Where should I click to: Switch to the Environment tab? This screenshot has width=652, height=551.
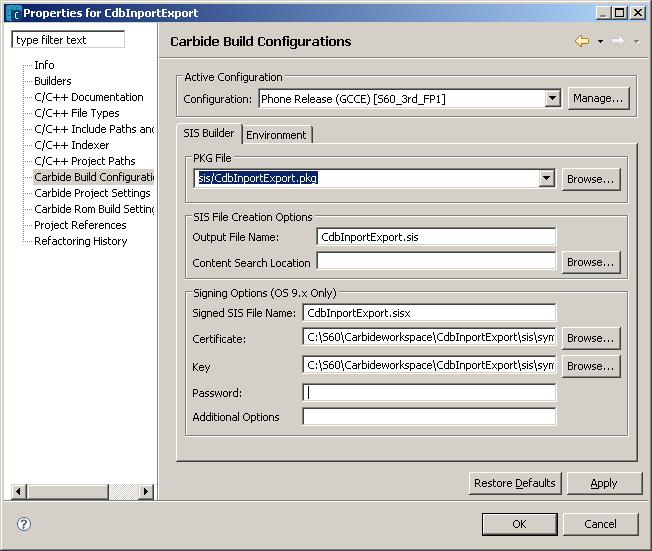[x=276, y=135]
